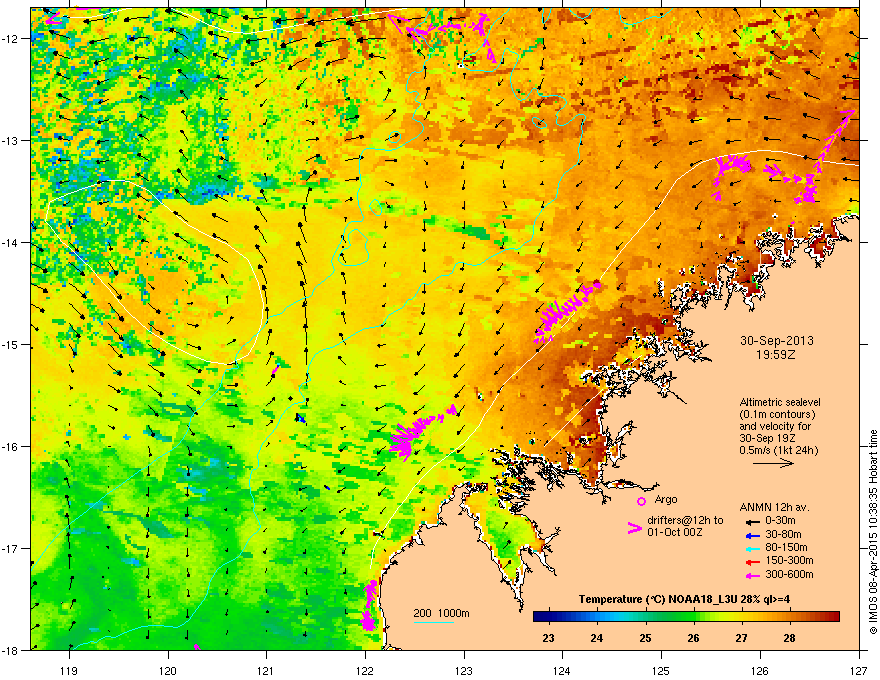The height and width of the screenshot is (680, 880).
Task: Click the longitude label 125 on bottom axis
Action: pos(661,670)
